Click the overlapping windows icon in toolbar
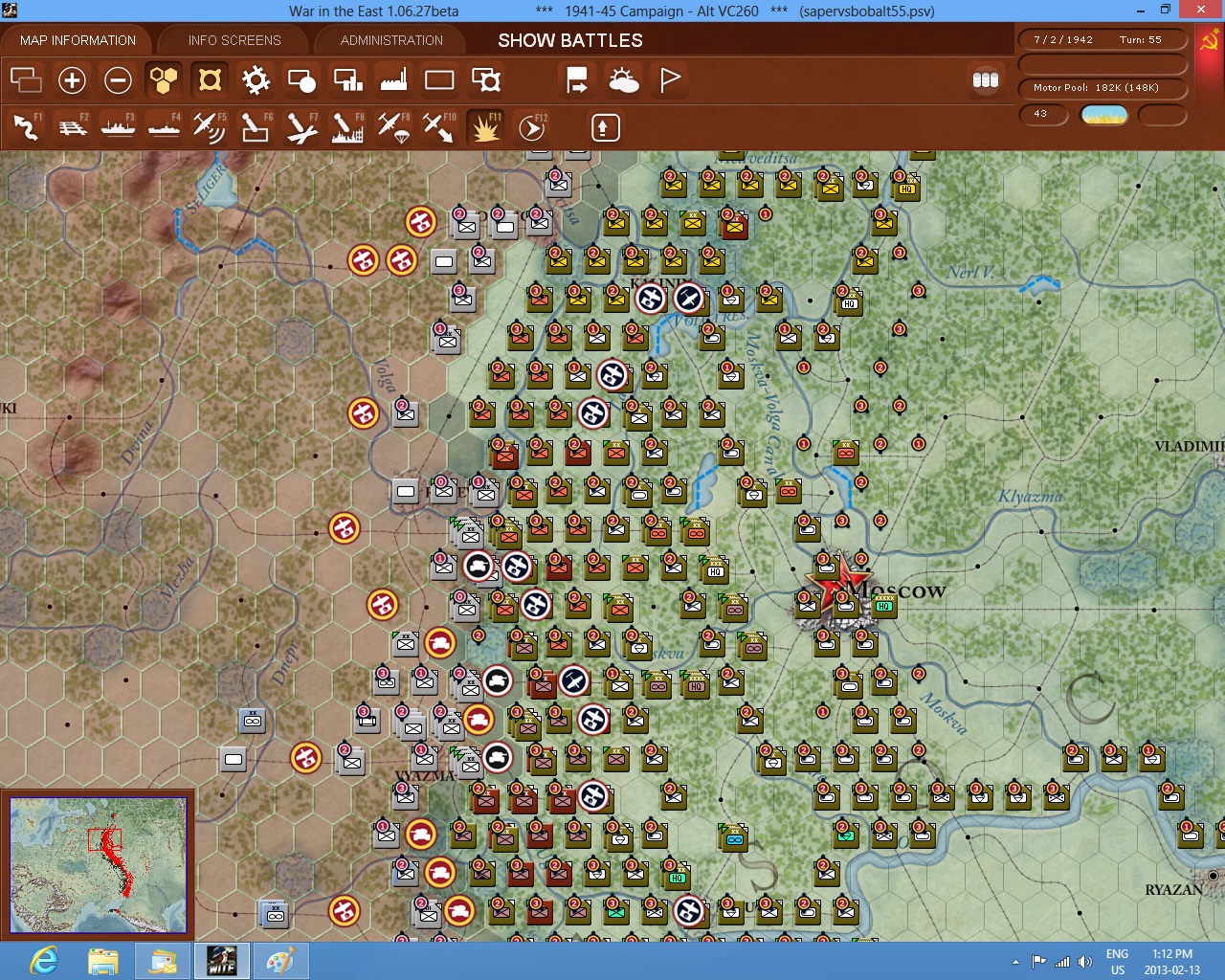Image resolution: width=1225 pixels, height=980 pixels. pyautogui.click(x=26, y=80)
